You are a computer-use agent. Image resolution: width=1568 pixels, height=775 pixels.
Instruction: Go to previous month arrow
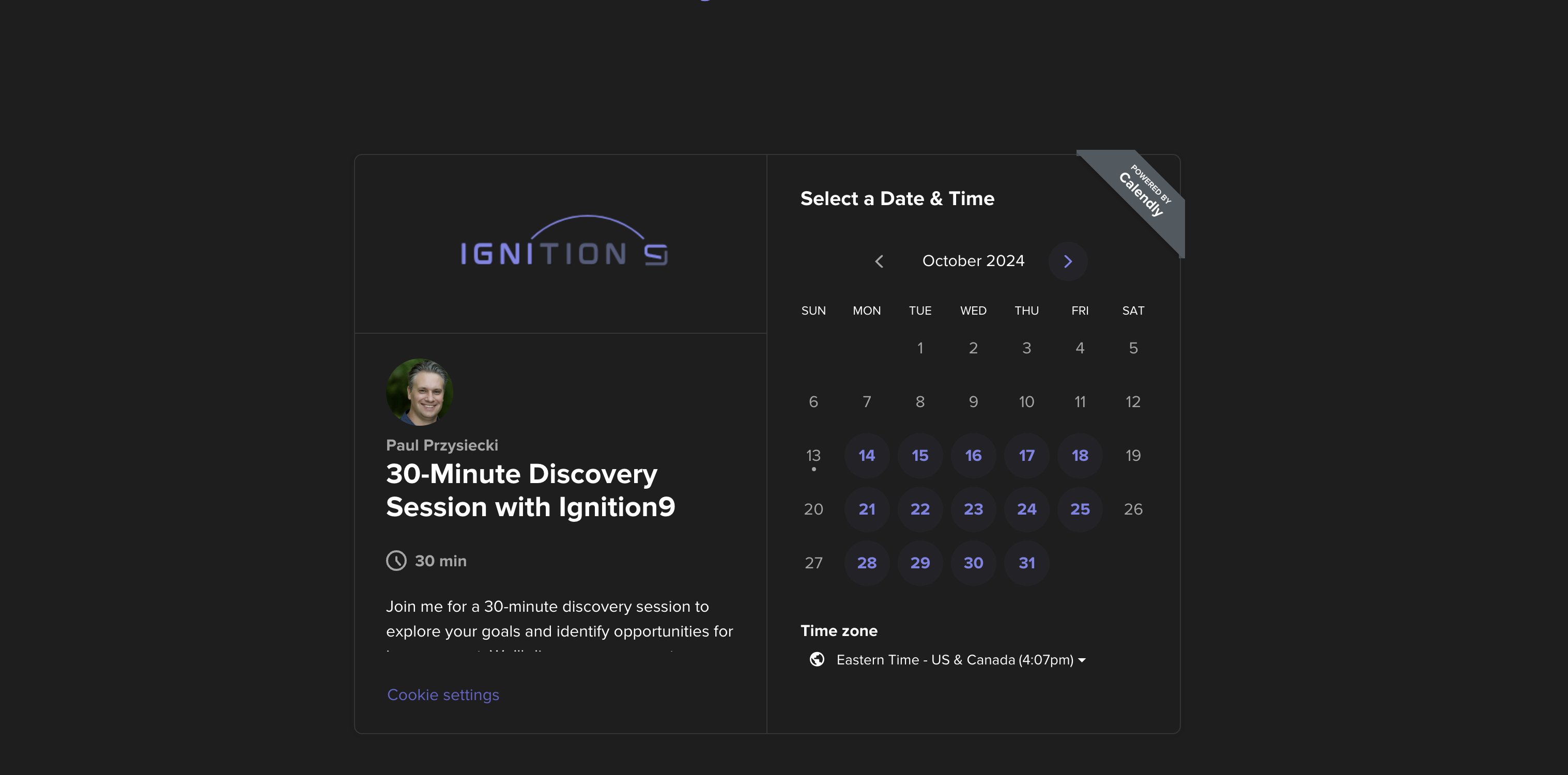879,261
